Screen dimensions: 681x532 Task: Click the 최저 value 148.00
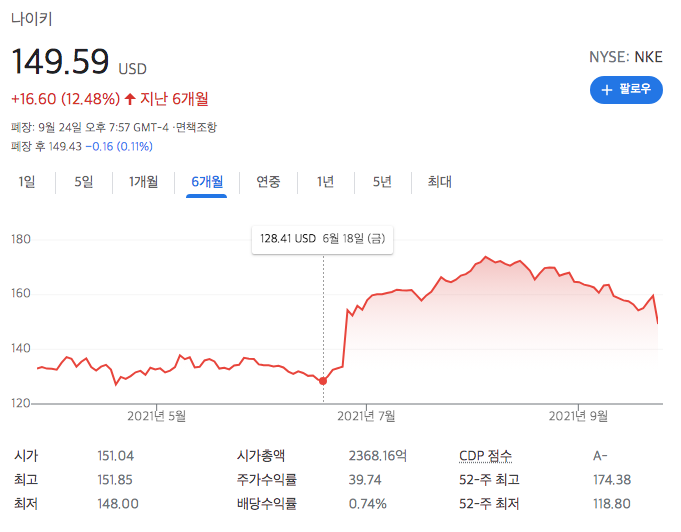pos(118,504)
